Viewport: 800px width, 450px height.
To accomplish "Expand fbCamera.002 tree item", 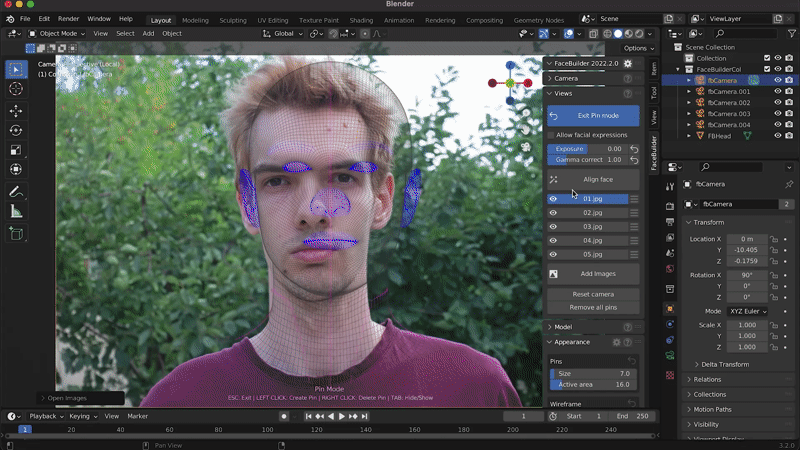I will [x=689, y=103].
